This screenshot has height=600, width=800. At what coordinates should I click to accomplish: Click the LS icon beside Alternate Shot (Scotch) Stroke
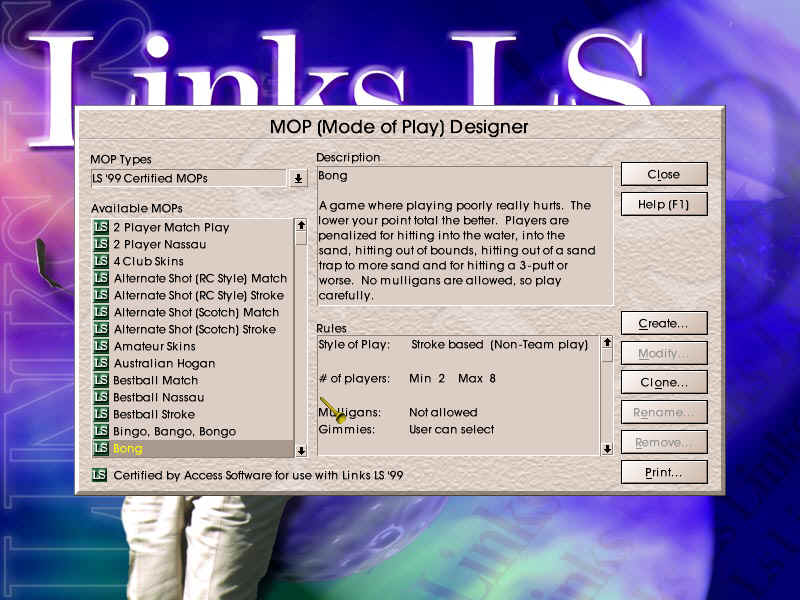(x=101, y=329)
